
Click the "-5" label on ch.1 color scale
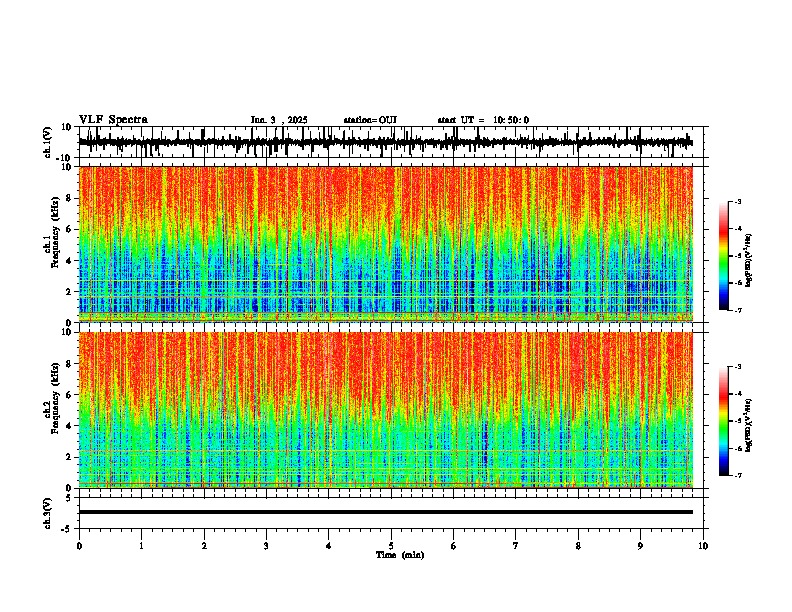point(738,256)
